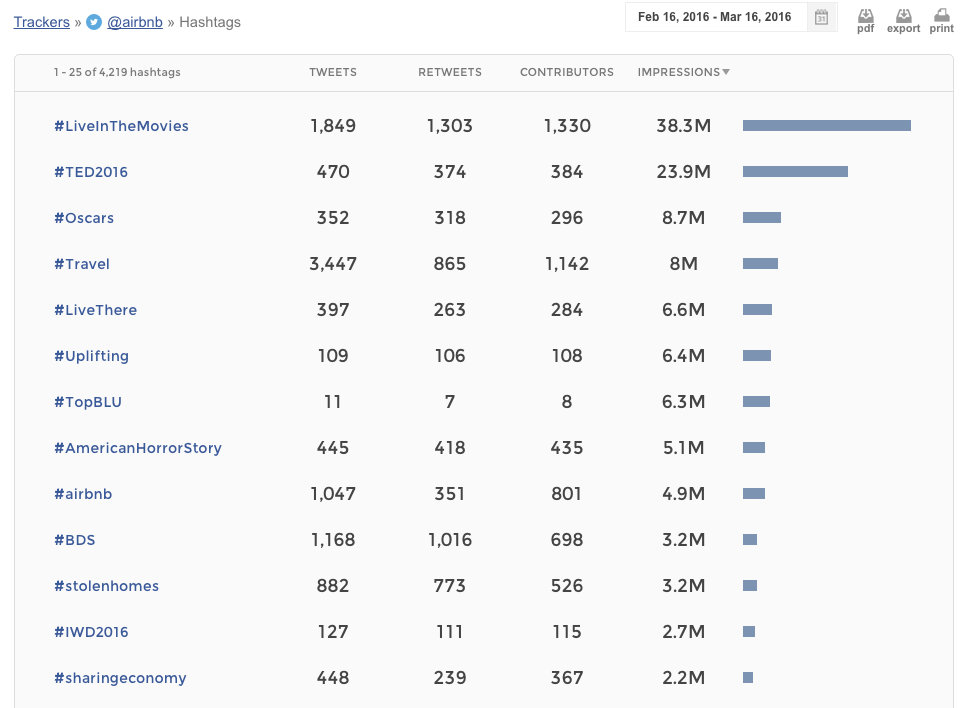Click the 2.2M impressions value
This screenshot has width=968, height=708.
tap(683, 678)
